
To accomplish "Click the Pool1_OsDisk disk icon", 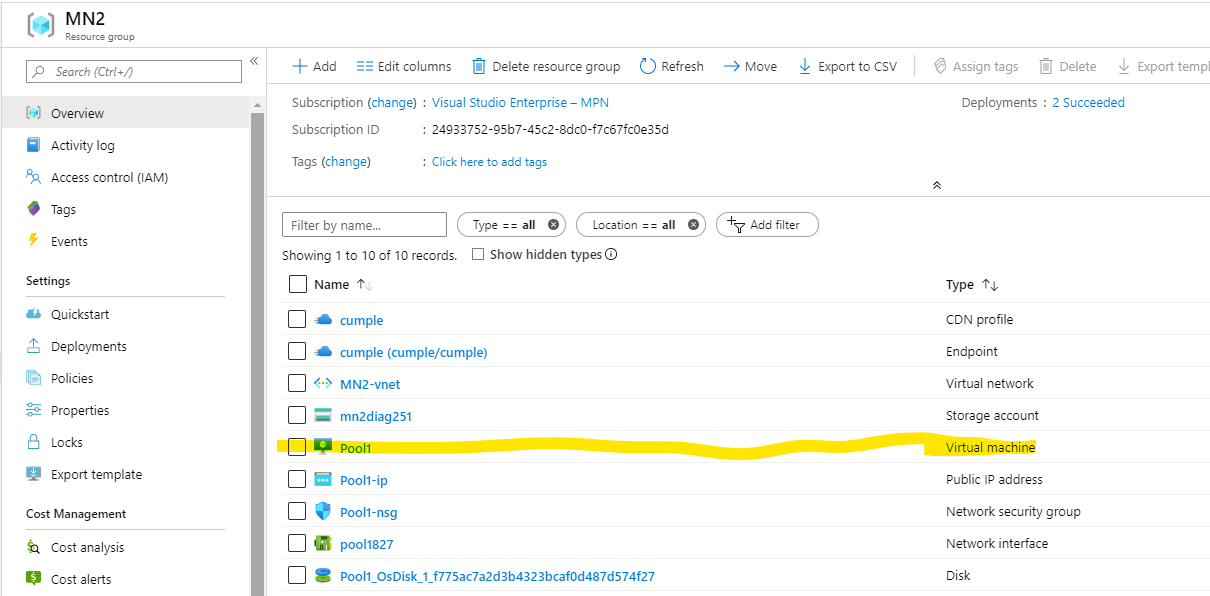I will 323,576.
